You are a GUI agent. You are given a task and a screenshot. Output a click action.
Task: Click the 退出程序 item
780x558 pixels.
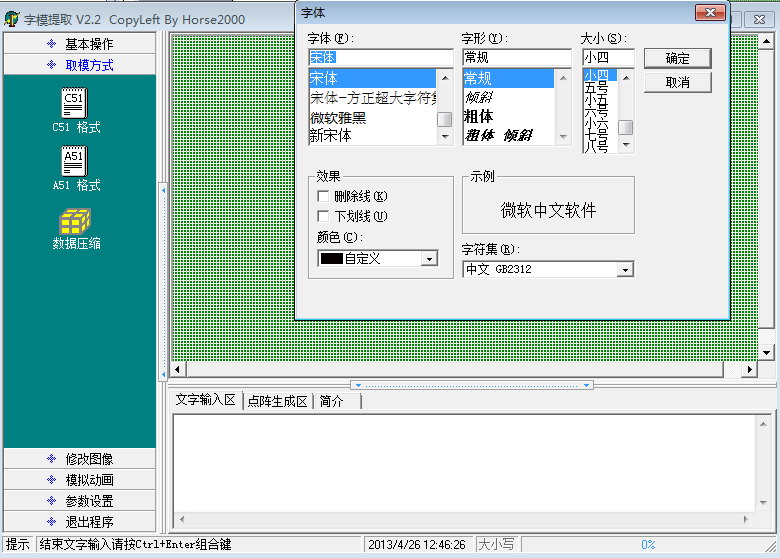(x=80, y=522)
